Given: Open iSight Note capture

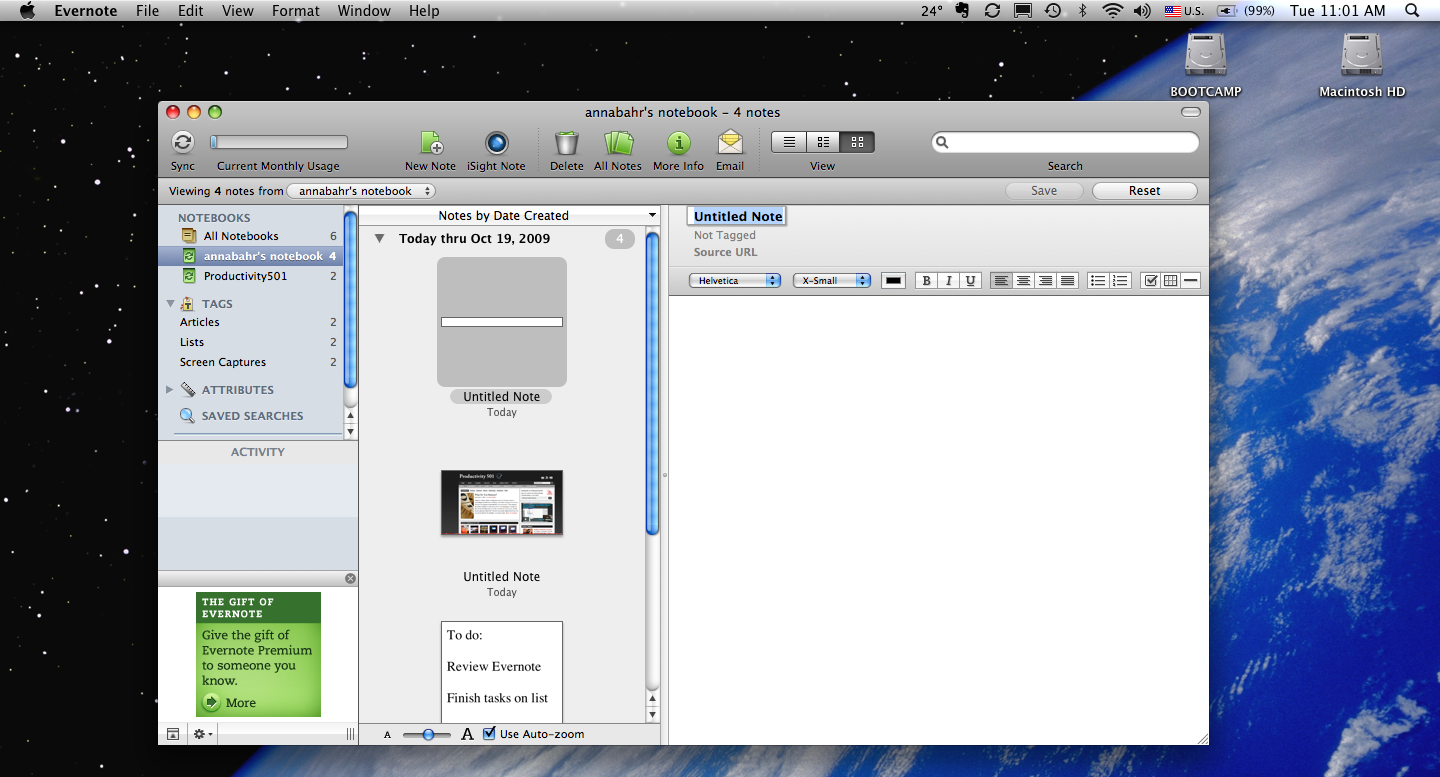Looking at the screenshot, I should pos(496,143).
